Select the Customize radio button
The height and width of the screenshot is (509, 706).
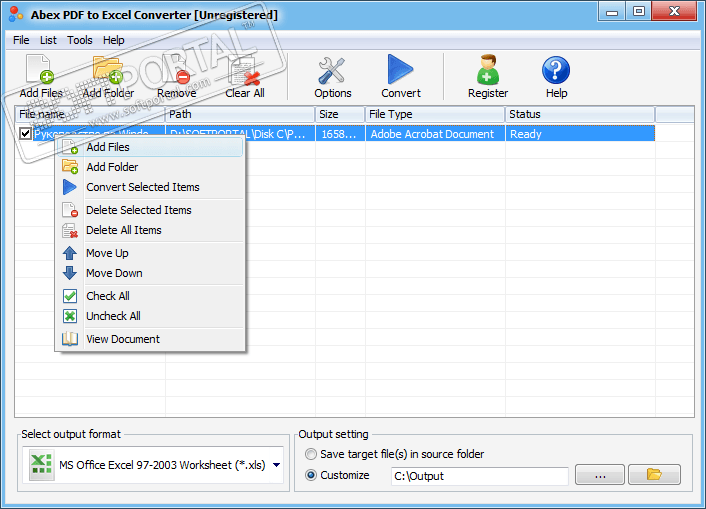311,475
